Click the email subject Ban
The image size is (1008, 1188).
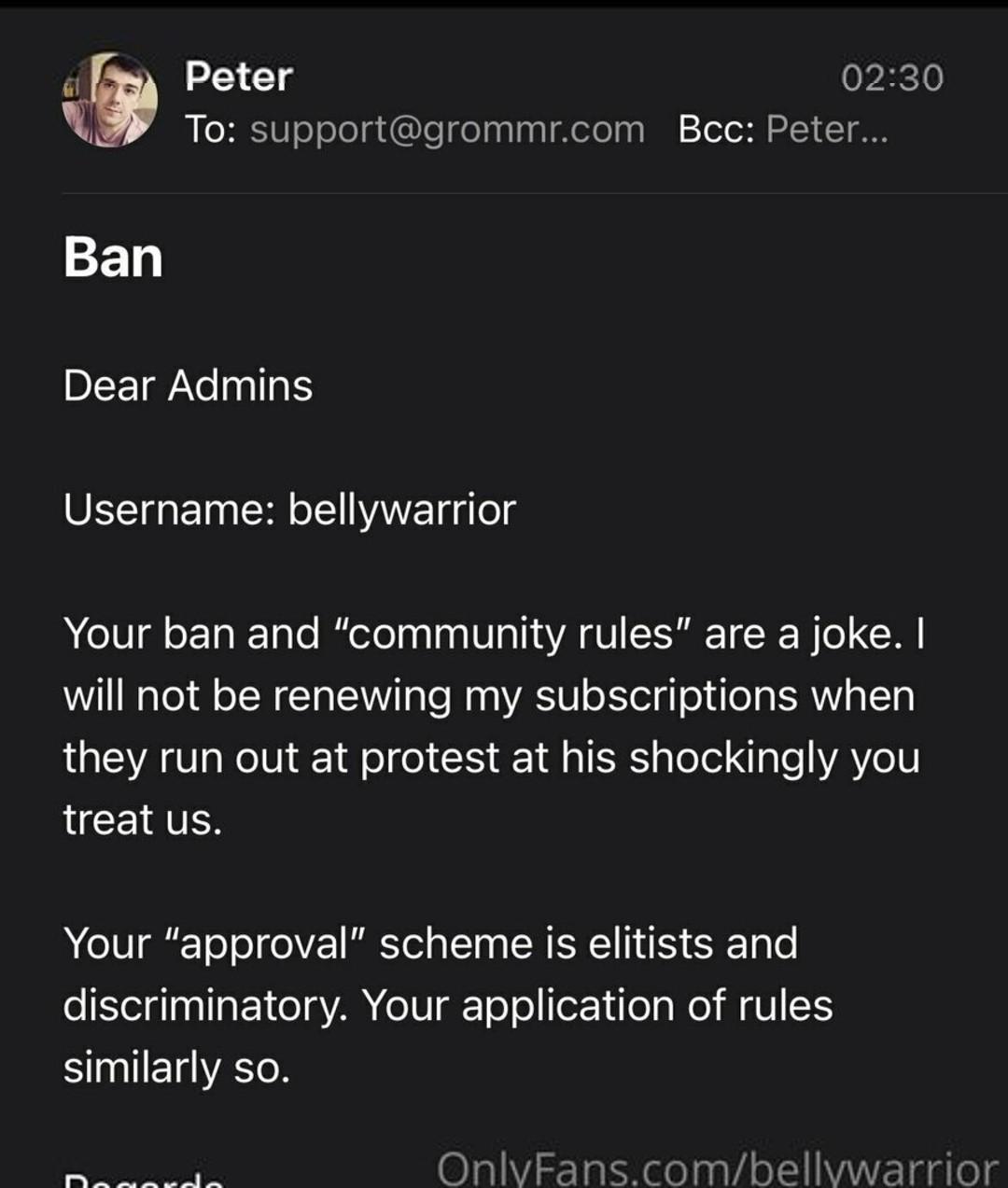pos(113,258)
